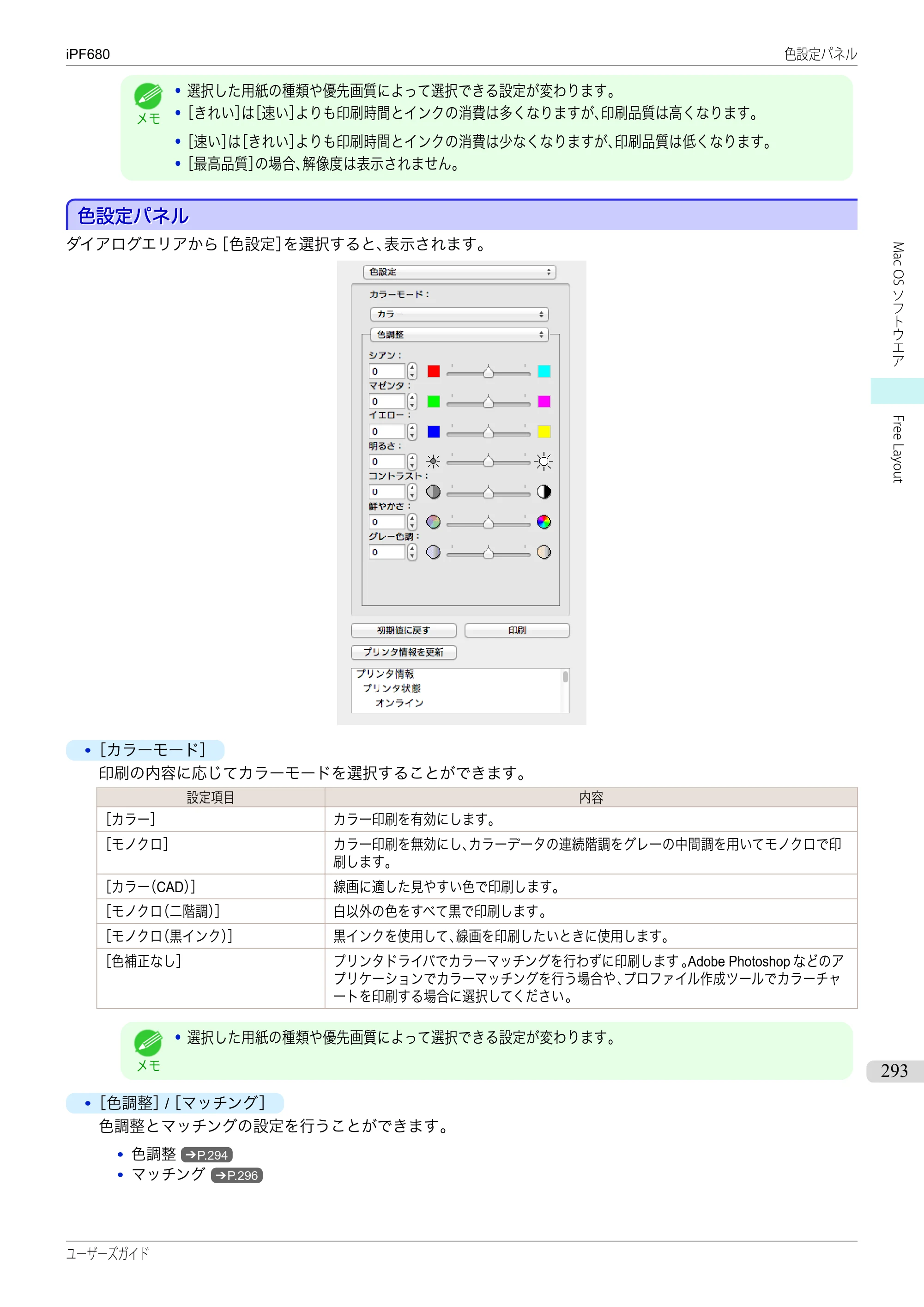The height and width of the screenshot is (1307, 924).
Task: Open the 色設定 panel dropdown
Action: (459, 272)
